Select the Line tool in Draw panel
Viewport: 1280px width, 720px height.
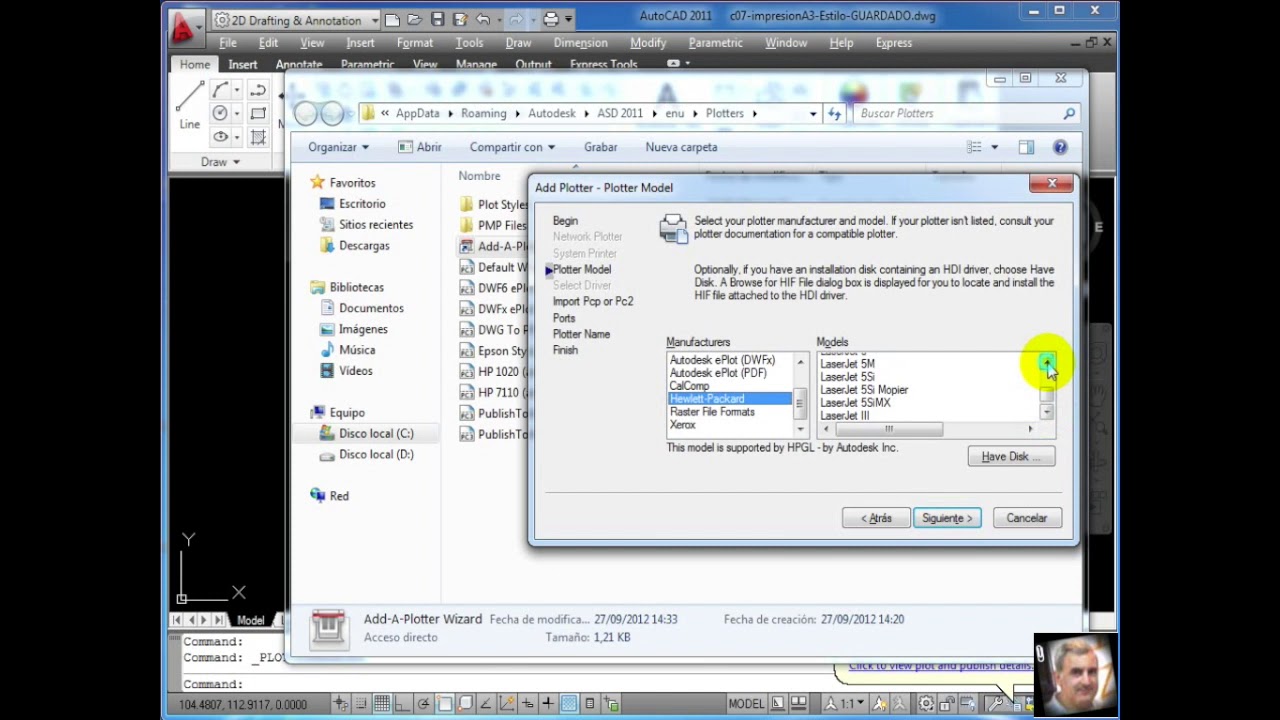[190, 105]
